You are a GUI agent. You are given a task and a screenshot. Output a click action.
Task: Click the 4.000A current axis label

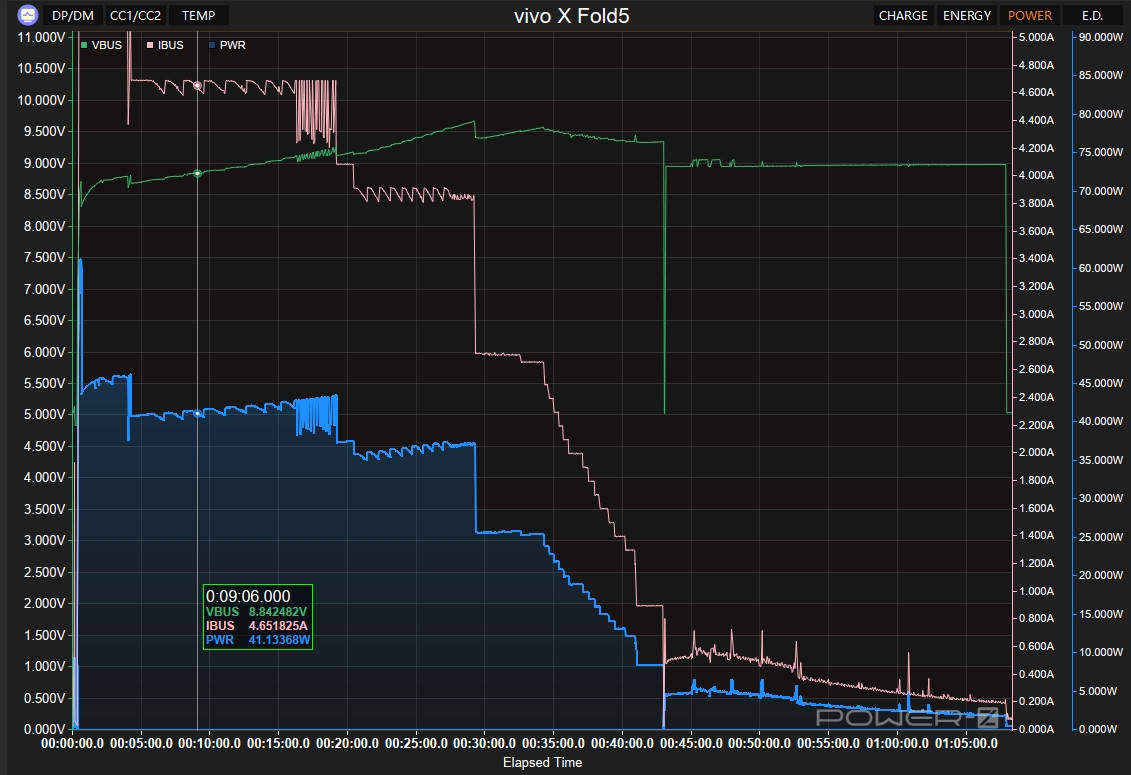click(x=1036, y=175)
